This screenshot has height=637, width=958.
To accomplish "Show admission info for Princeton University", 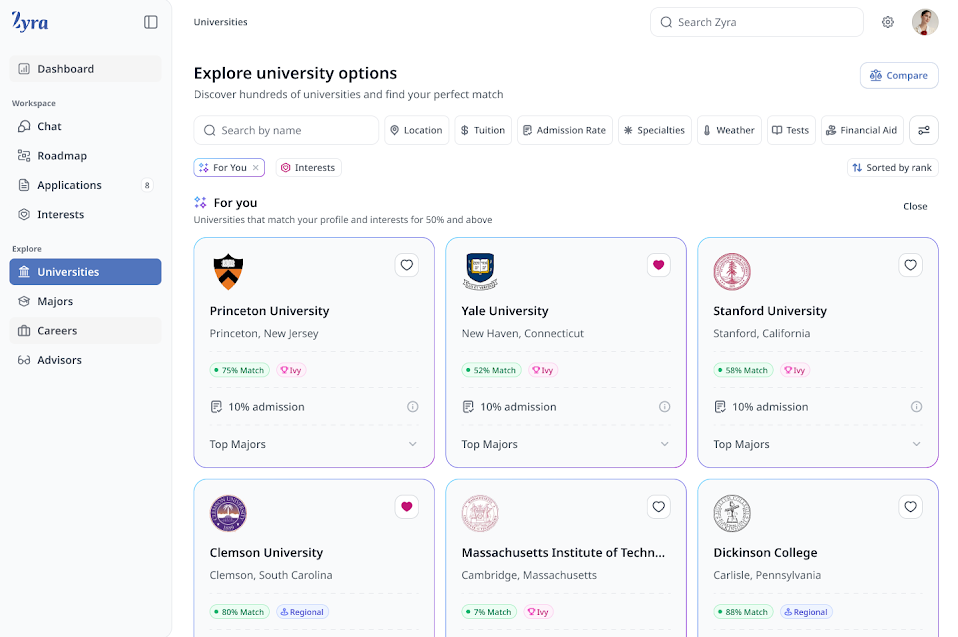I will pyautogui.click(x=413, y=407).
